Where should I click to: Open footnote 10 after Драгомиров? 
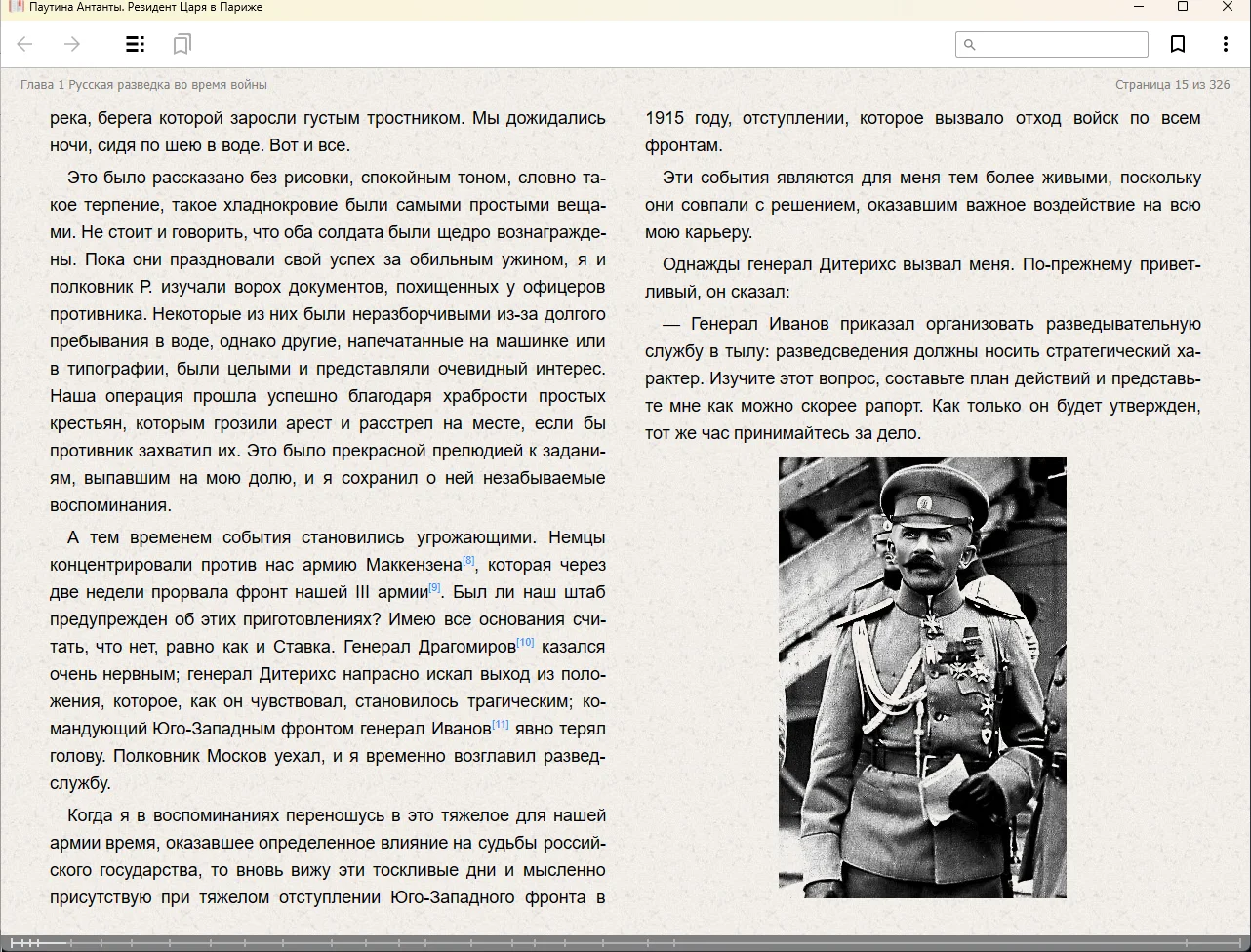click(525, 642)
